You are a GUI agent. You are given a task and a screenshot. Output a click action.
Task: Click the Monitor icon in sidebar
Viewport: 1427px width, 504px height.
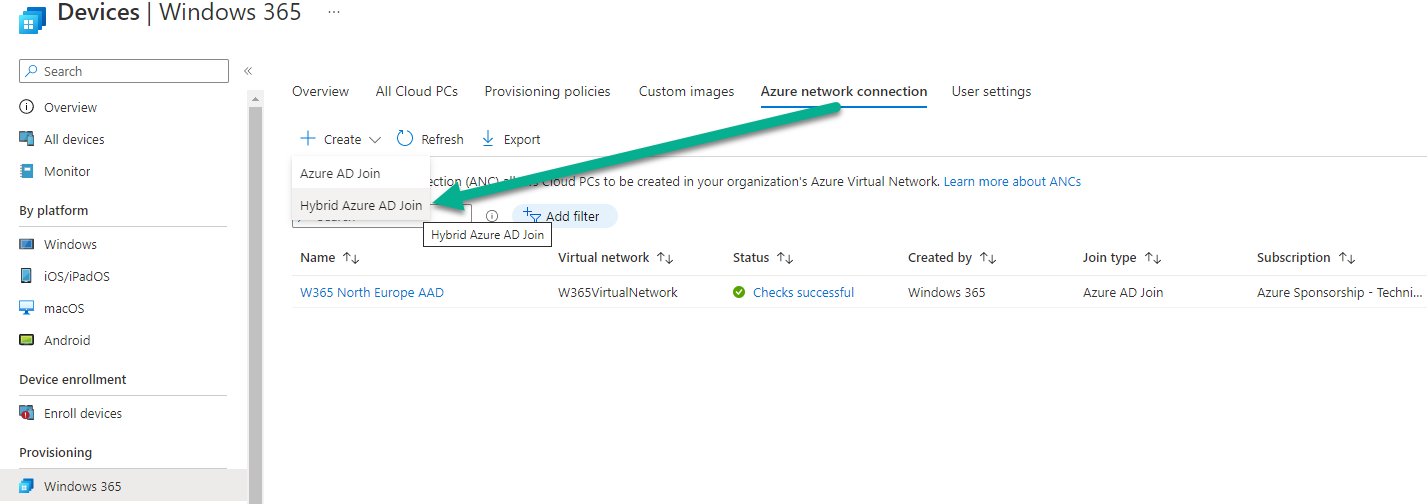[x=27, y=171]
